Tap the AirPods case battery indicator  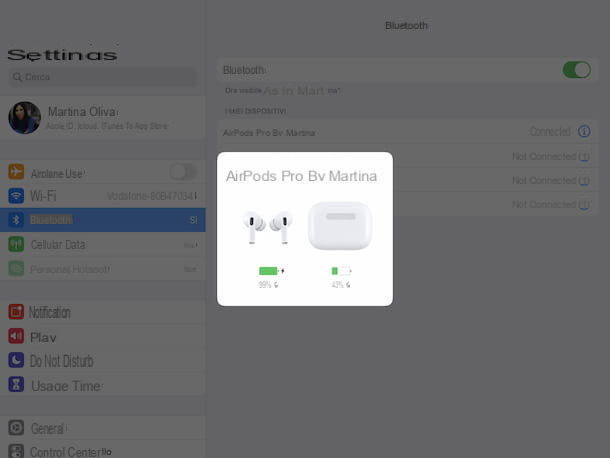tap(341, 271)
